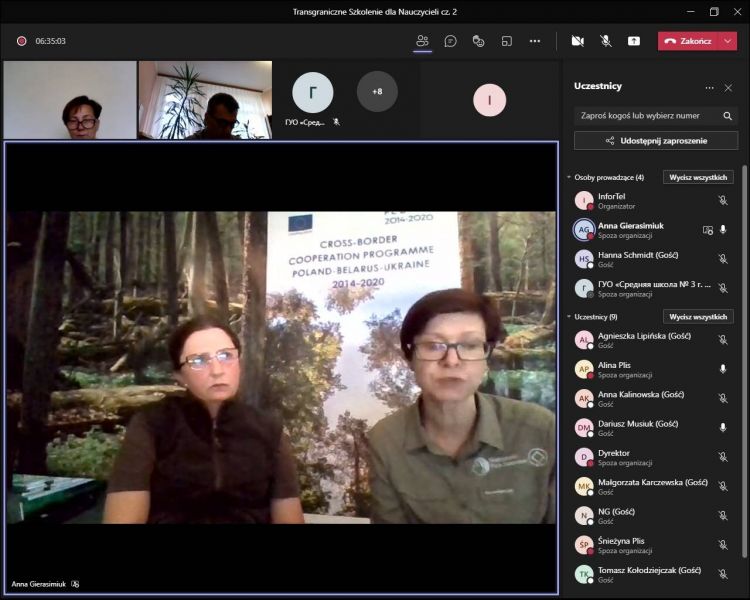Open dropdown arrow beside Zakończ button

coord(728,41)
